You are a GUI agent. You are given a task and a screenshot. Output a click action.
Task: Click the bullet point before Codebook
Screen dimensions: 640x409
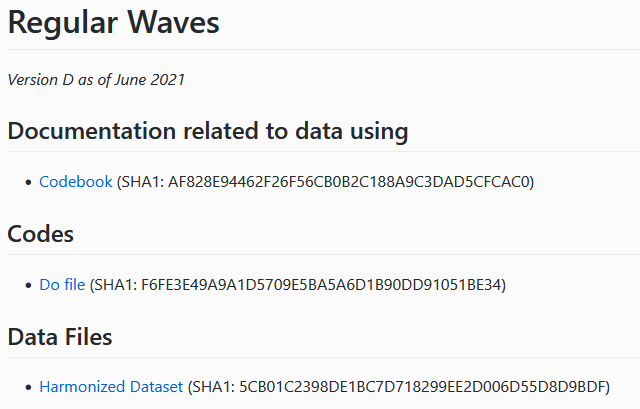(x=28, y=182)
